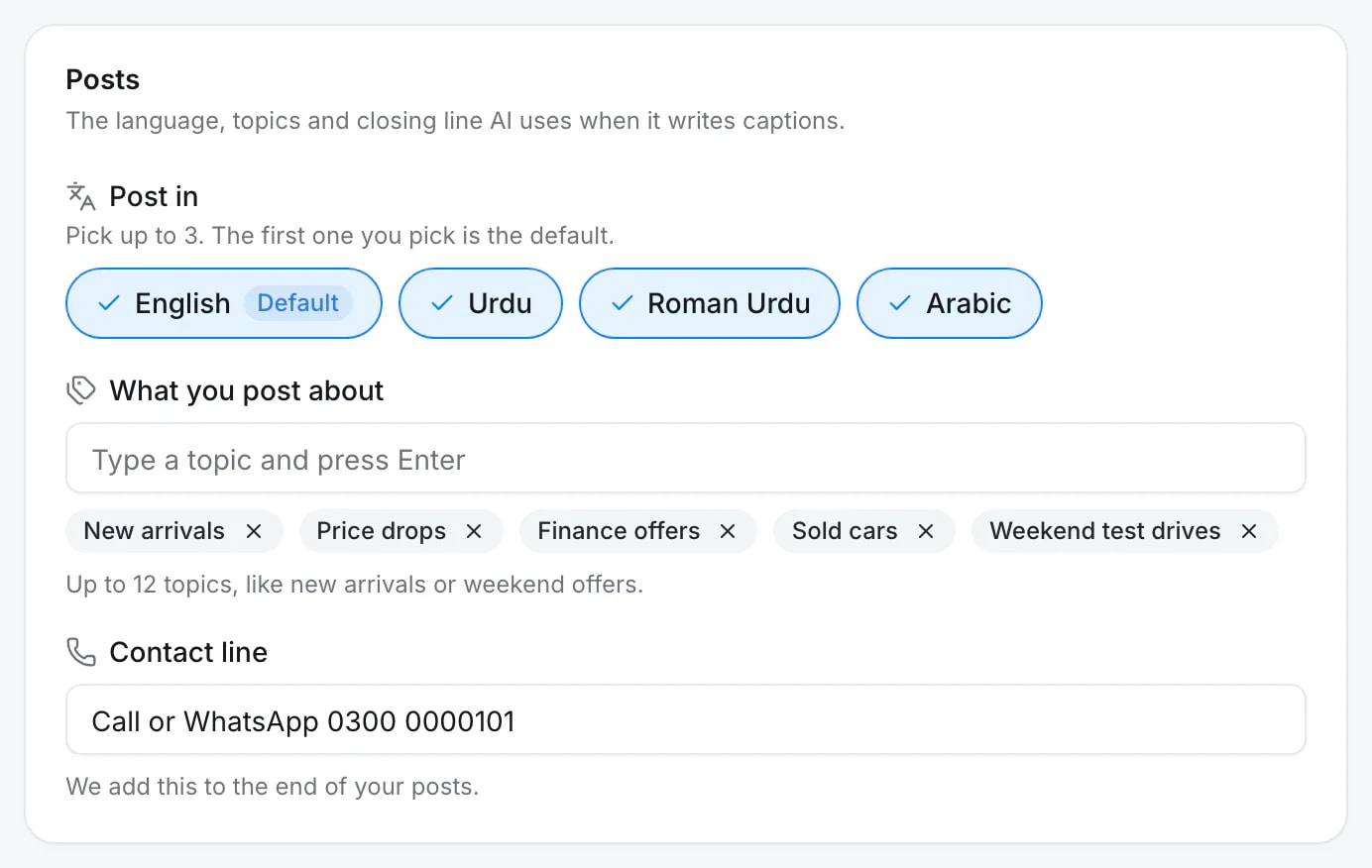
Task: Click the captions description under Posts
Action: (456, 121)
